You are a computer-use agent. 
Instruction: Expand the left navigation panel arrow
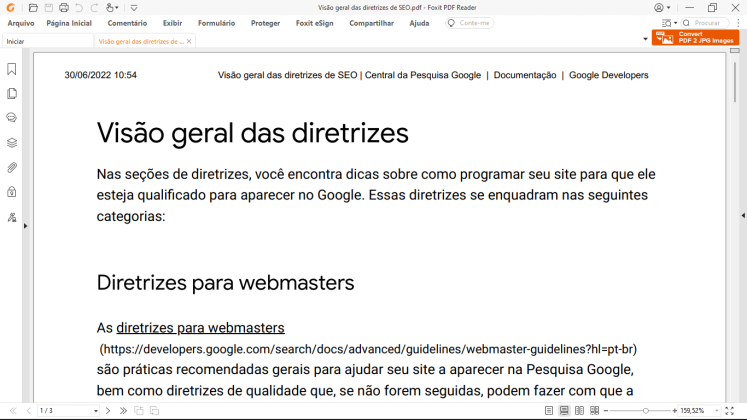[25, 226]
